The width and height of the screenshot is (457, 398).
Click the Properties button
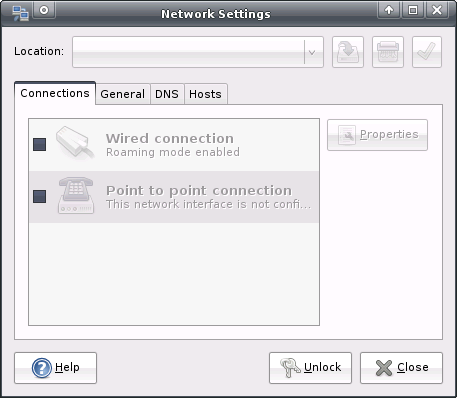pyautogui.click(x=377, y=135)
